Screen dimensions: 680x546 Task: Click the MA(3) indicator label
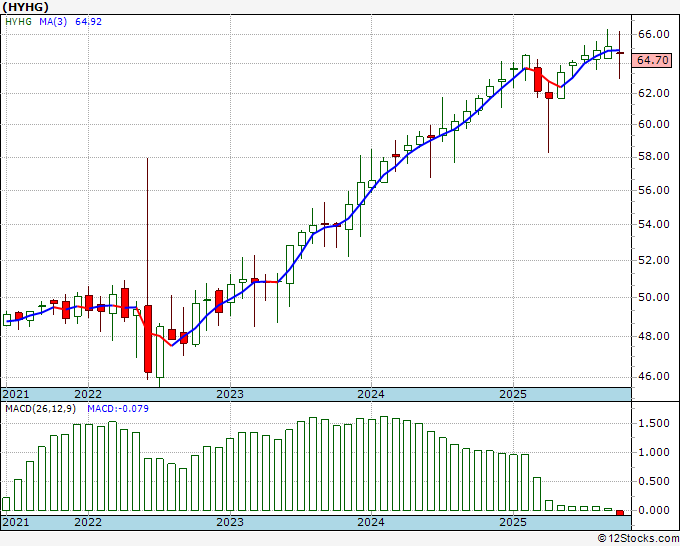pyautogui.click(x=53, y=21)
